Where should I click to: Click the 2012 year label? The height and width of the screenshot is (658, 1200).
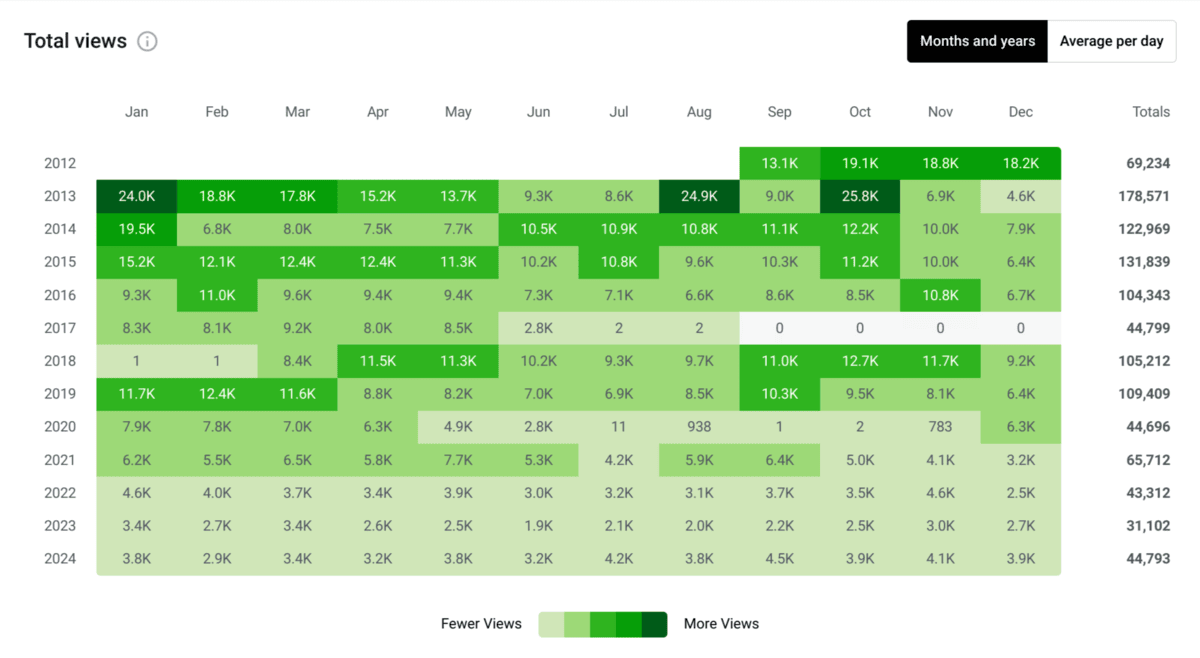(60, 162)
